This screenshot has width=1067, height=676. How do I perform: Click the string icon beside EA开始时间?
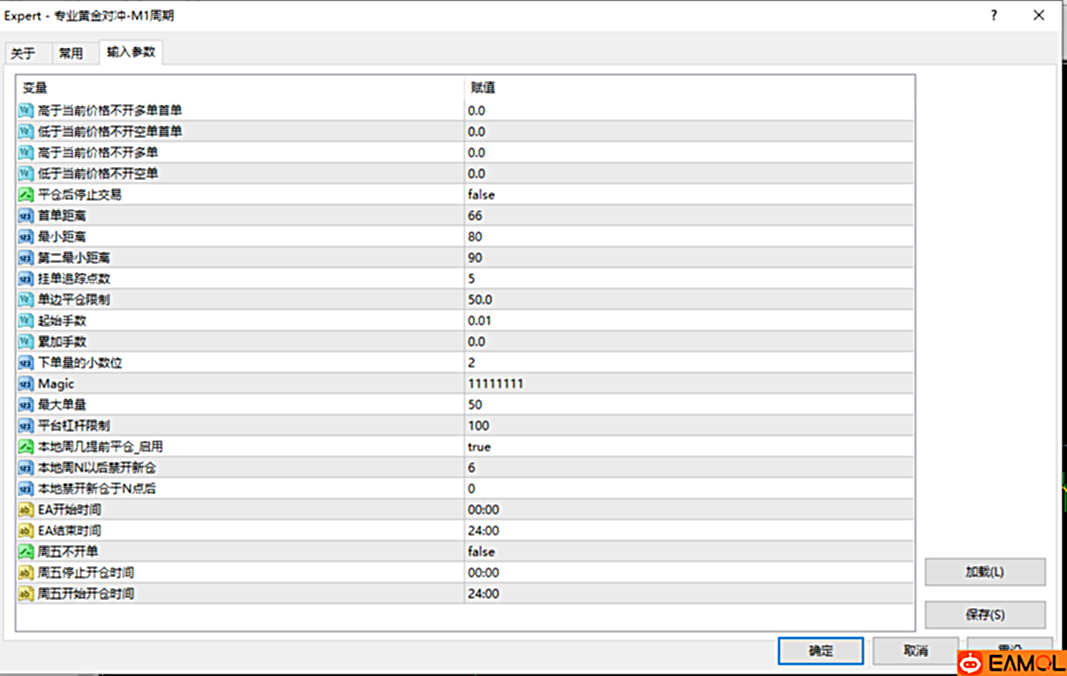pyautogui.click(x=27, y=510)
